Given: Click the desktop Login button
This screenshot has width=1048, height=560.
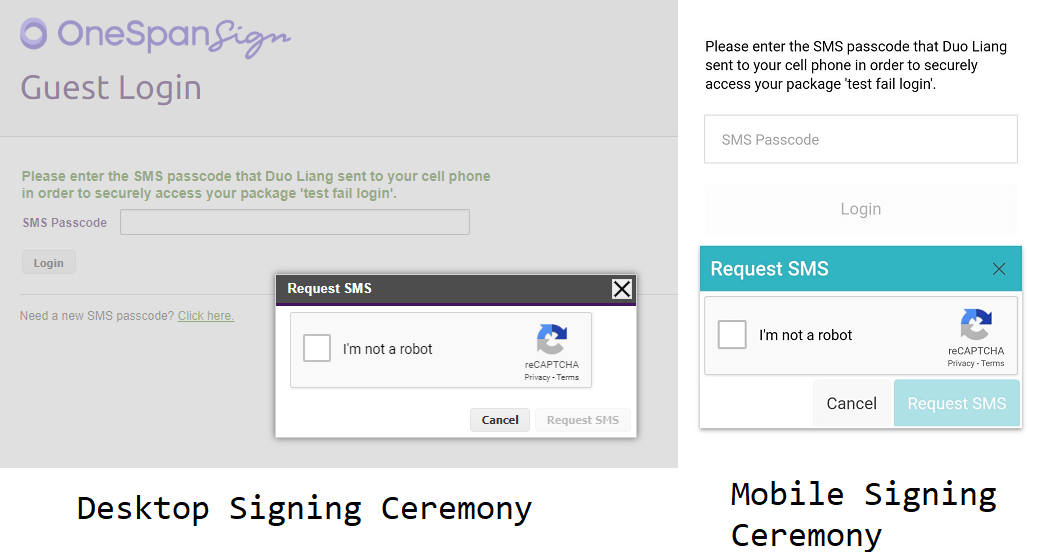Looking at the screenshot, I should (49, 263).
